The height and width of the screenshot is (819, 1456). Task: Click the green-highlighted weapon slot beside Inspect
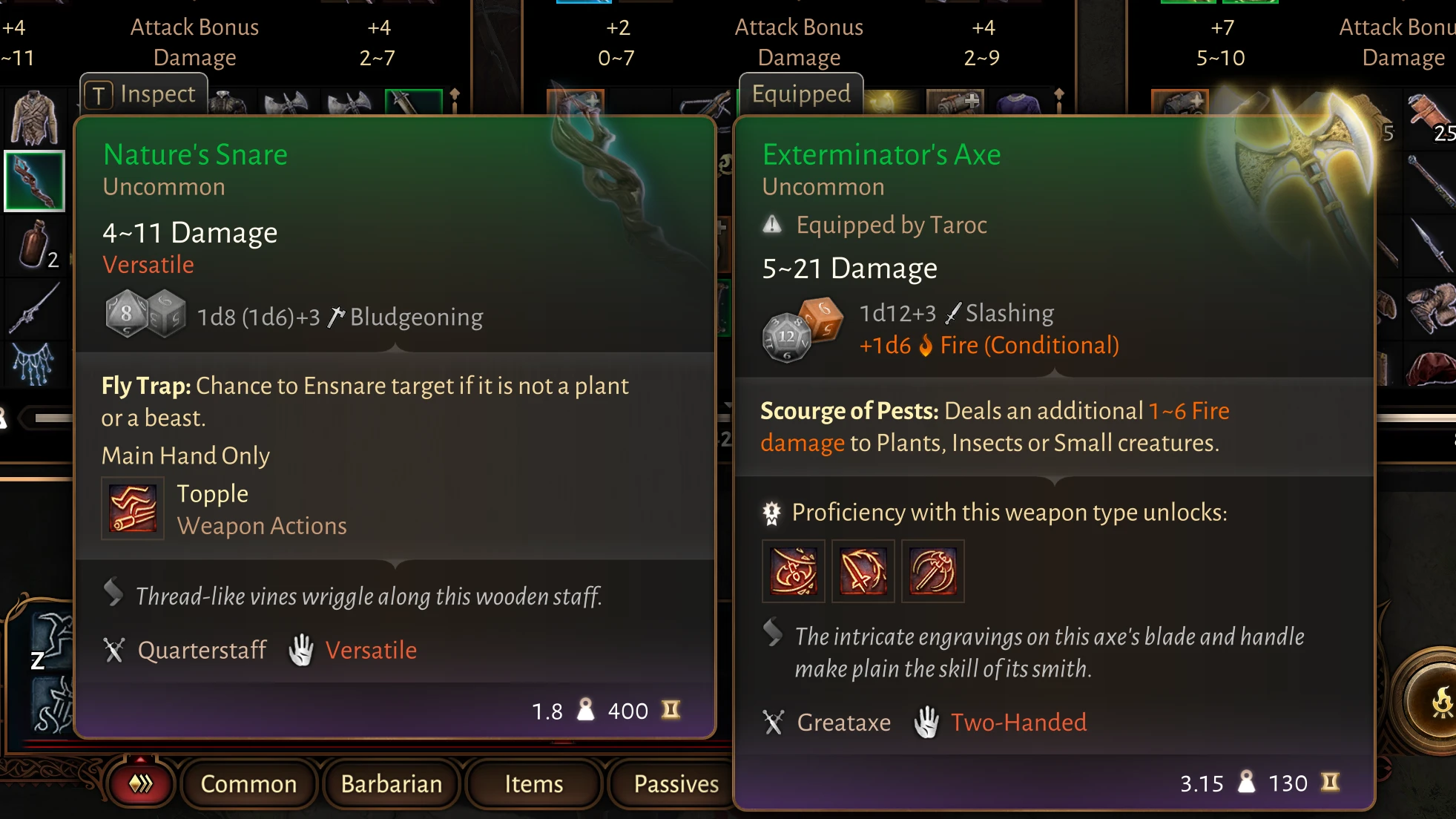413,102
